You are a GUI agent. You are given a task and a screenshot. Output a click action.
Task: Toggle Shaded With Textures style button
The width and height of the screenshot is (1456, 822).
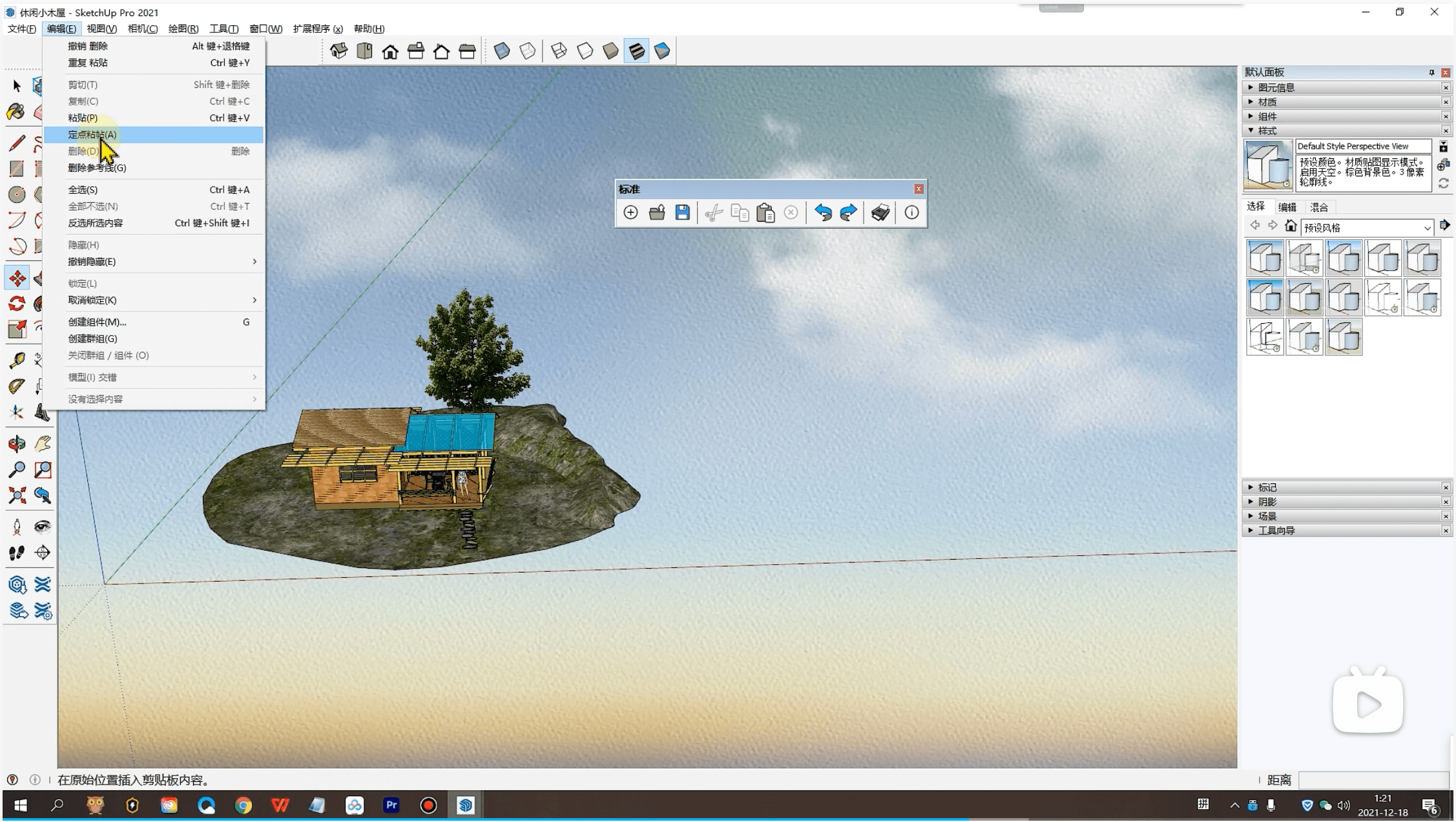[637, 51]
